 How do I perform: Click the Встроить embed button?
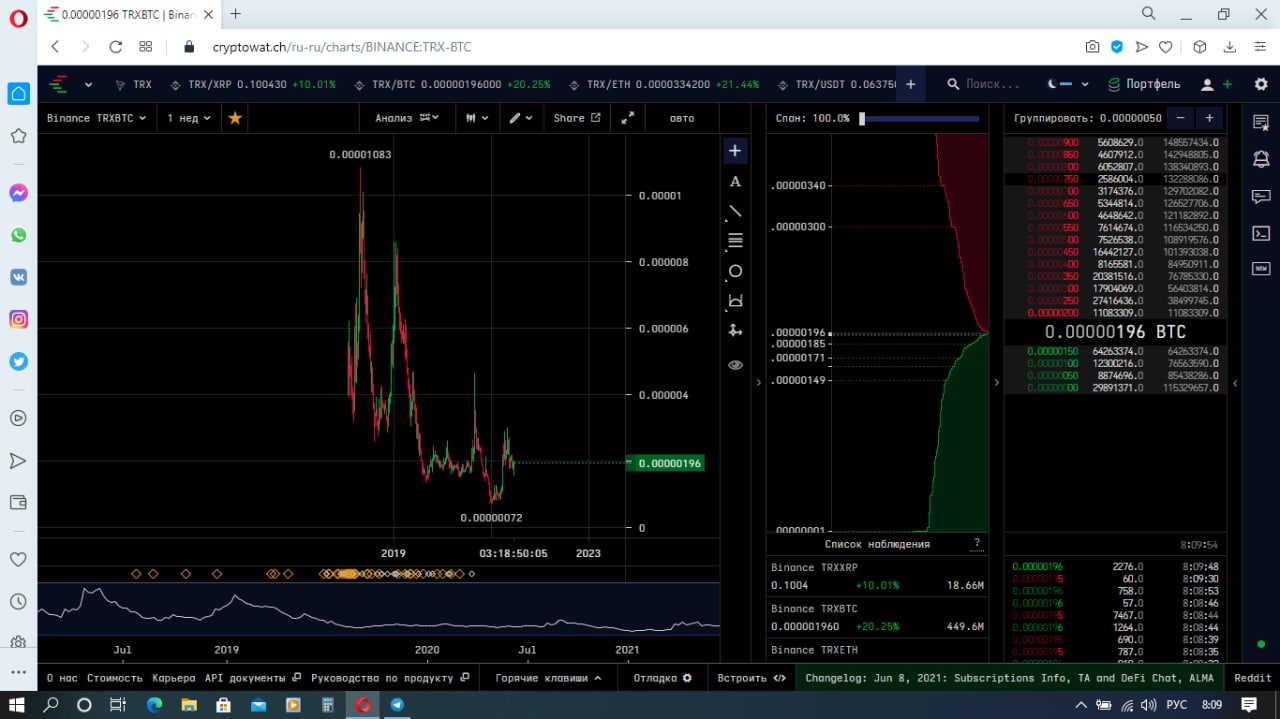pos(751,678)
